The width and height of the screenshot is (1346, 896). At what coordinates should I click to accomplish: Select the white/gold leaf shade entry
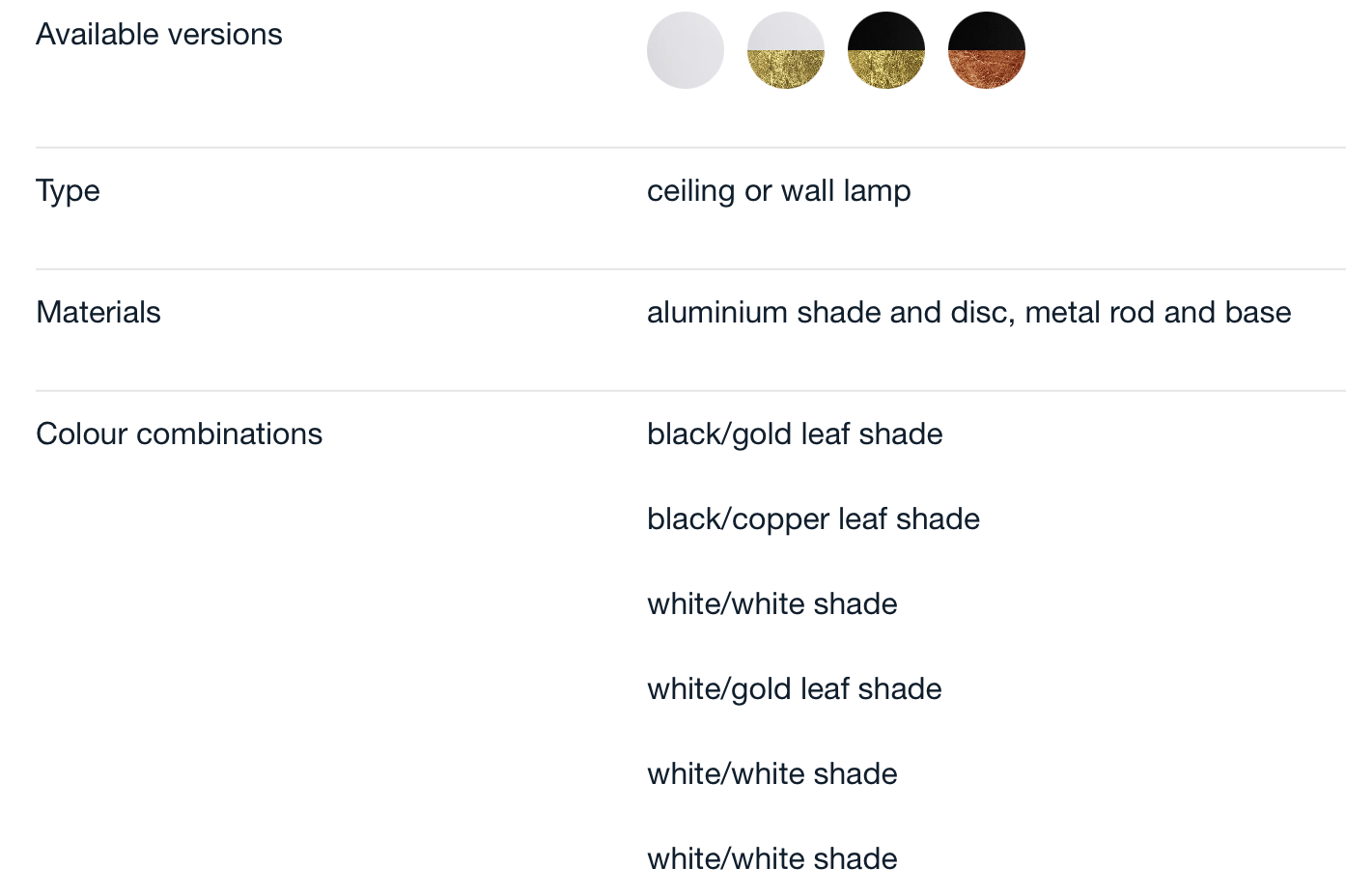(x=795, y=689)
